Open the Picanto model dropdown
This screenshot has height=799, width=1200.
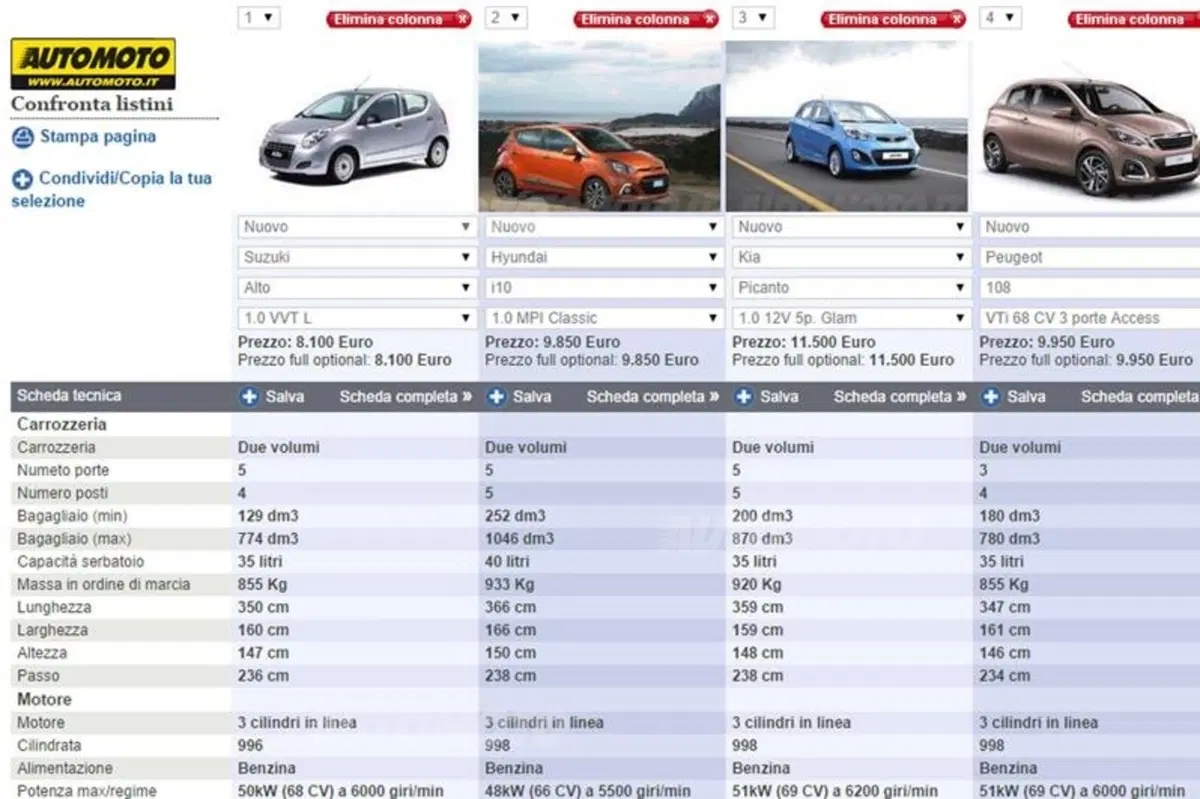pyautogui.click(x=851, y=287)
